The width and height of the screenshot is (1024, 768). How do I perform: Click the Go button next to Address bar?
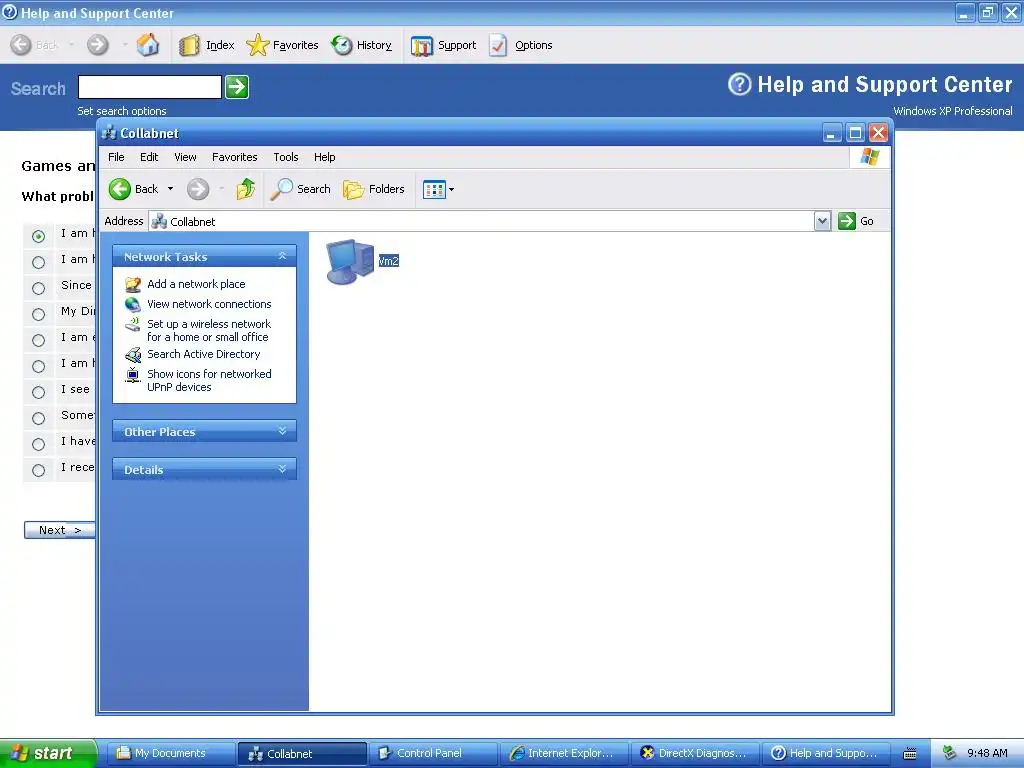[x=856, y=221]
